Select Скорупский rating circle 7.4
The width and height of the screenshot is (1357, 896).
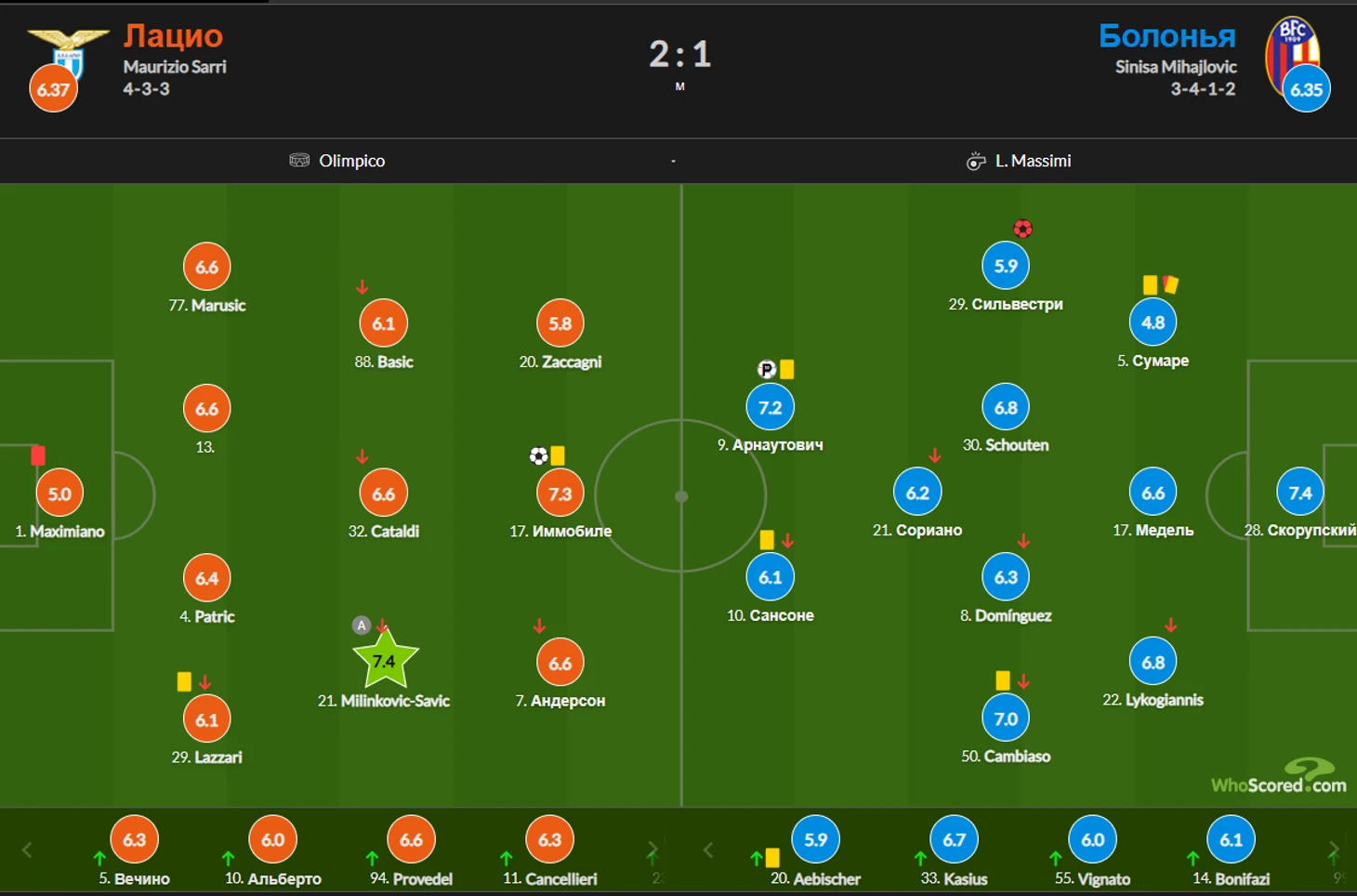coord(1299,493)
